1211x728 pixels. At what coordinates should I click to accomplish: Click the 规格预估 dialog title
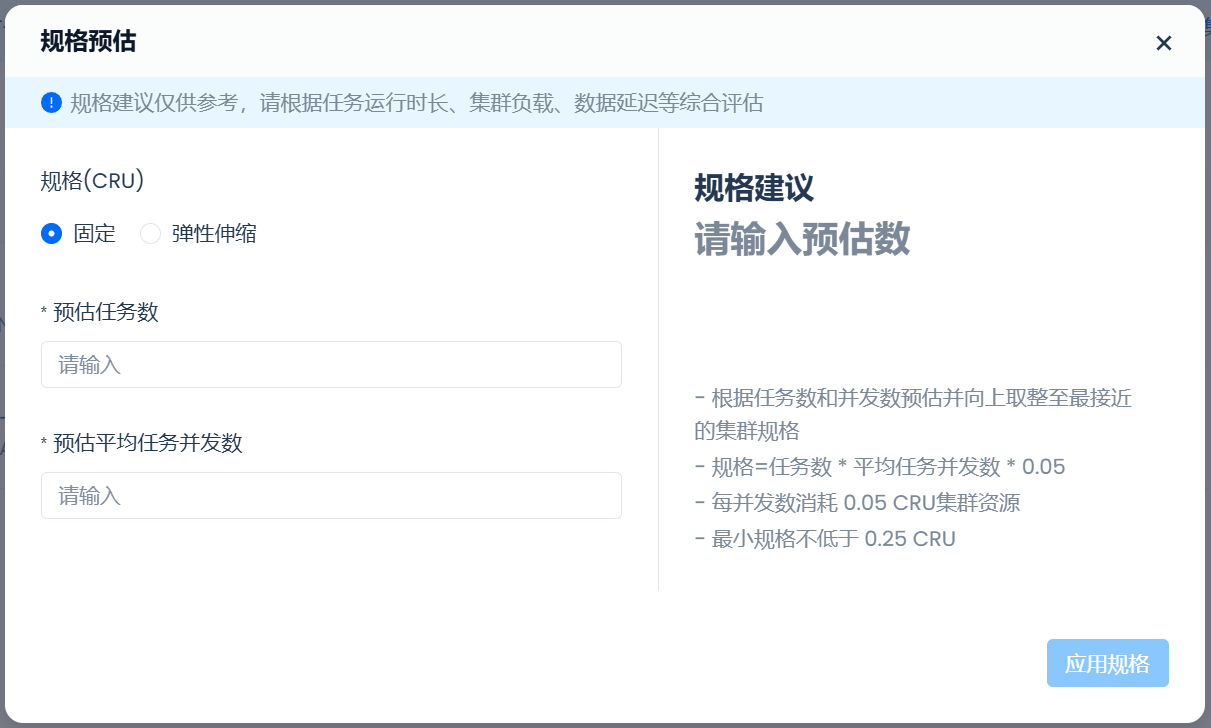(x=88, y=42)
